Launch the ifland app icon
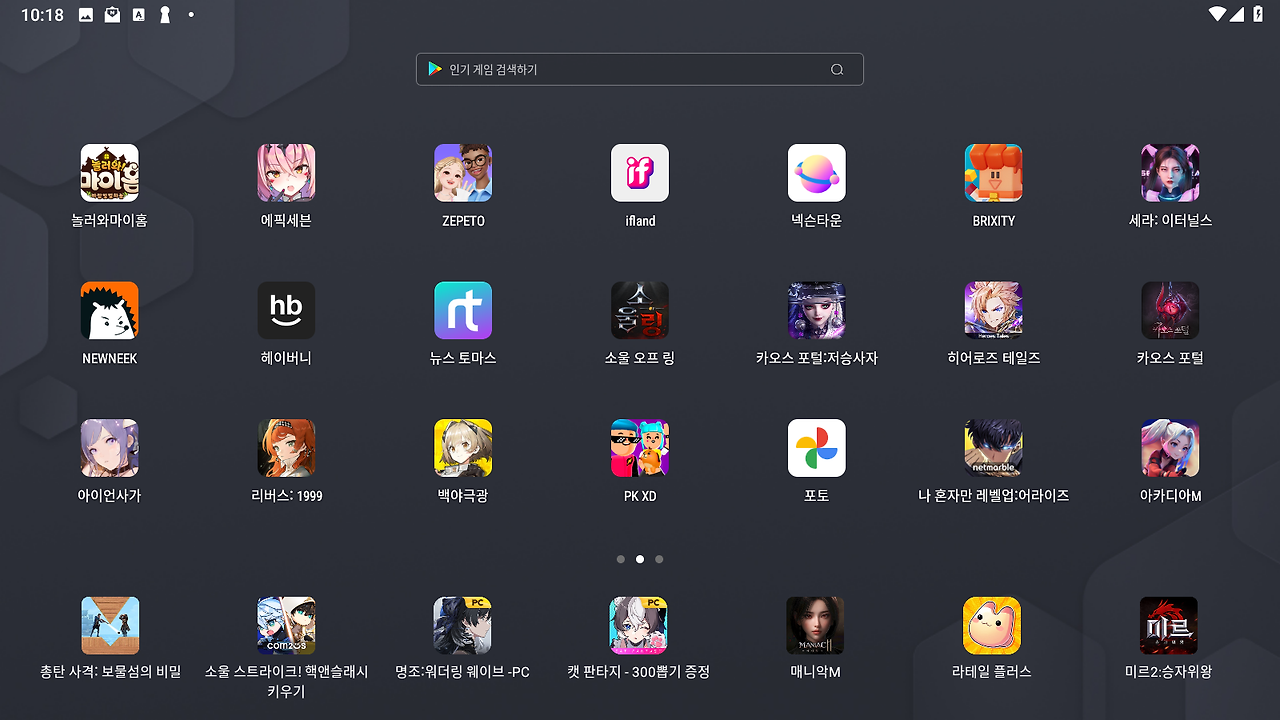1280x720 pixels. (640, 173)
